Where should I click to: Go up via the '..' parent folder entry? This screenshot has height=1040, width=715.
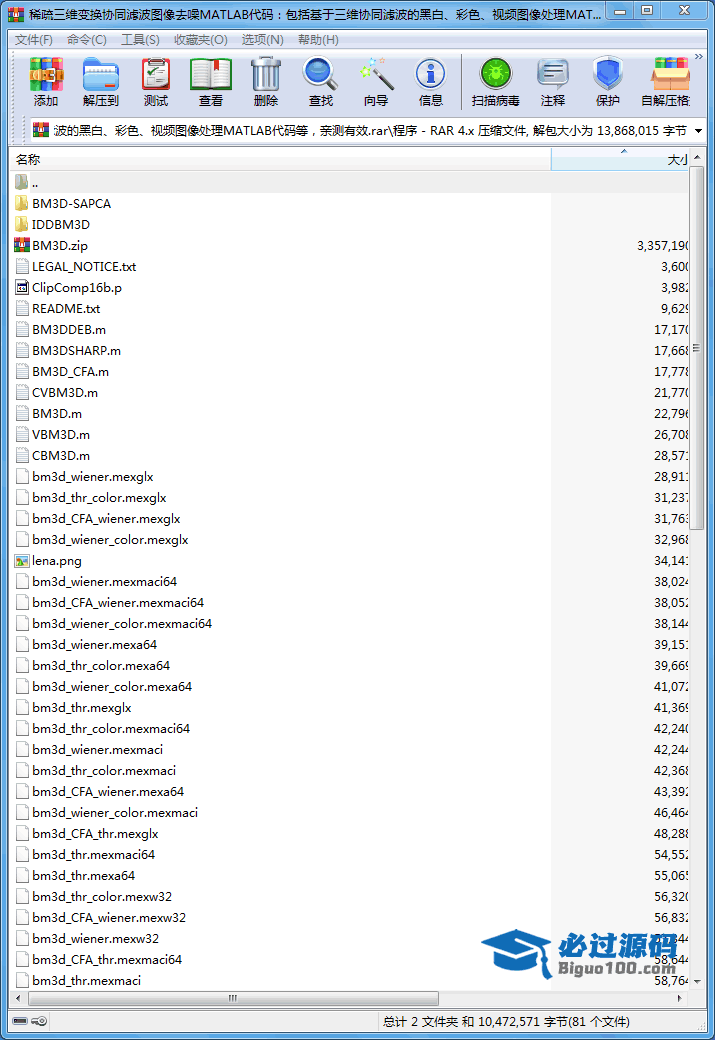tap(35, 182)
